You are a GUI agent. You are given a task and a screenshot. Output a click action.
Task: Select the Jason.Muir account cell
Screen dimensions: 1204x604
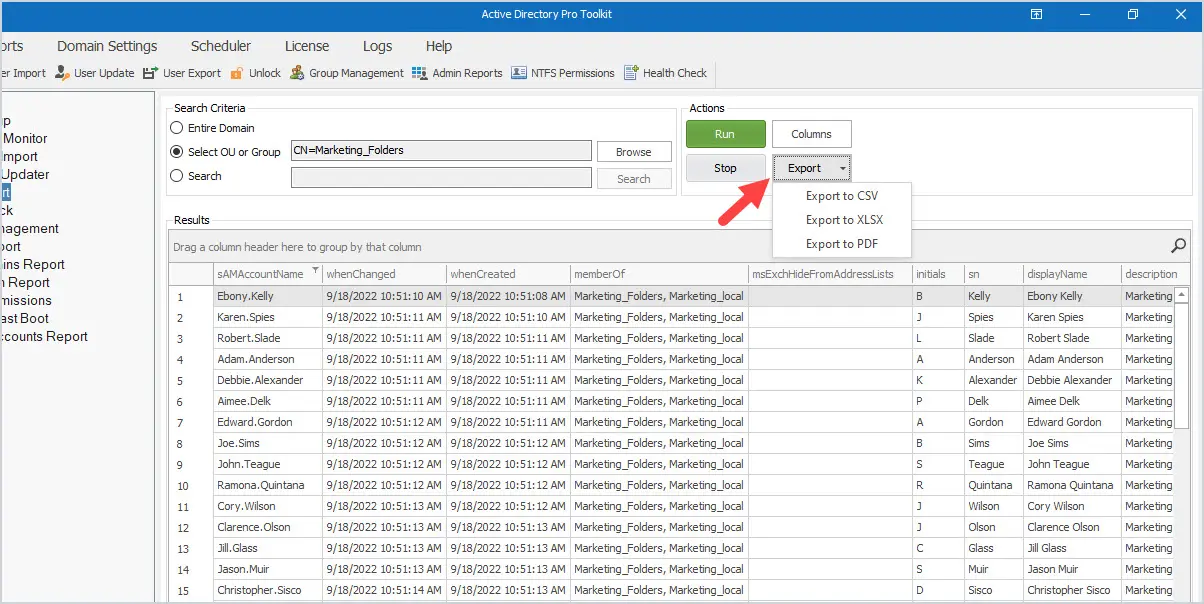coord(267,569)
